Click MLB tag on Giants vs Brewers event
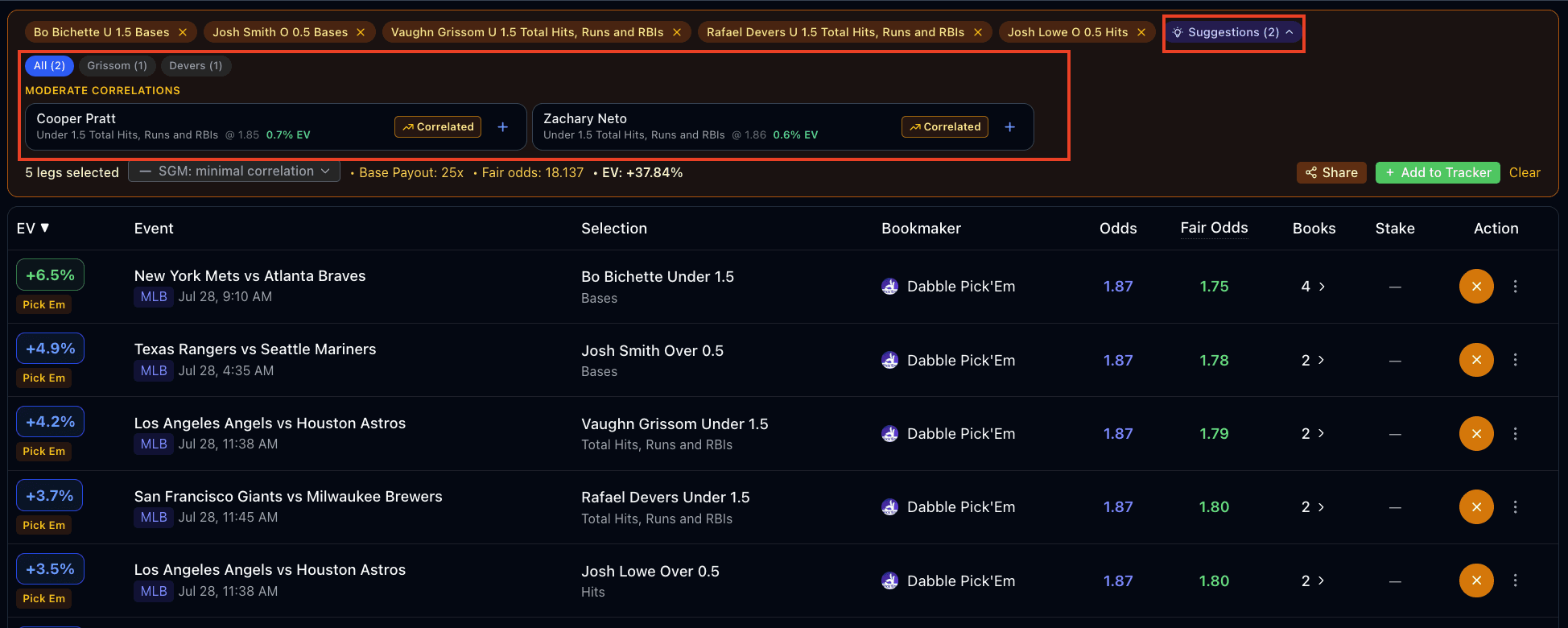This screenshot has height=628, width=1568. tap(154, 518)
